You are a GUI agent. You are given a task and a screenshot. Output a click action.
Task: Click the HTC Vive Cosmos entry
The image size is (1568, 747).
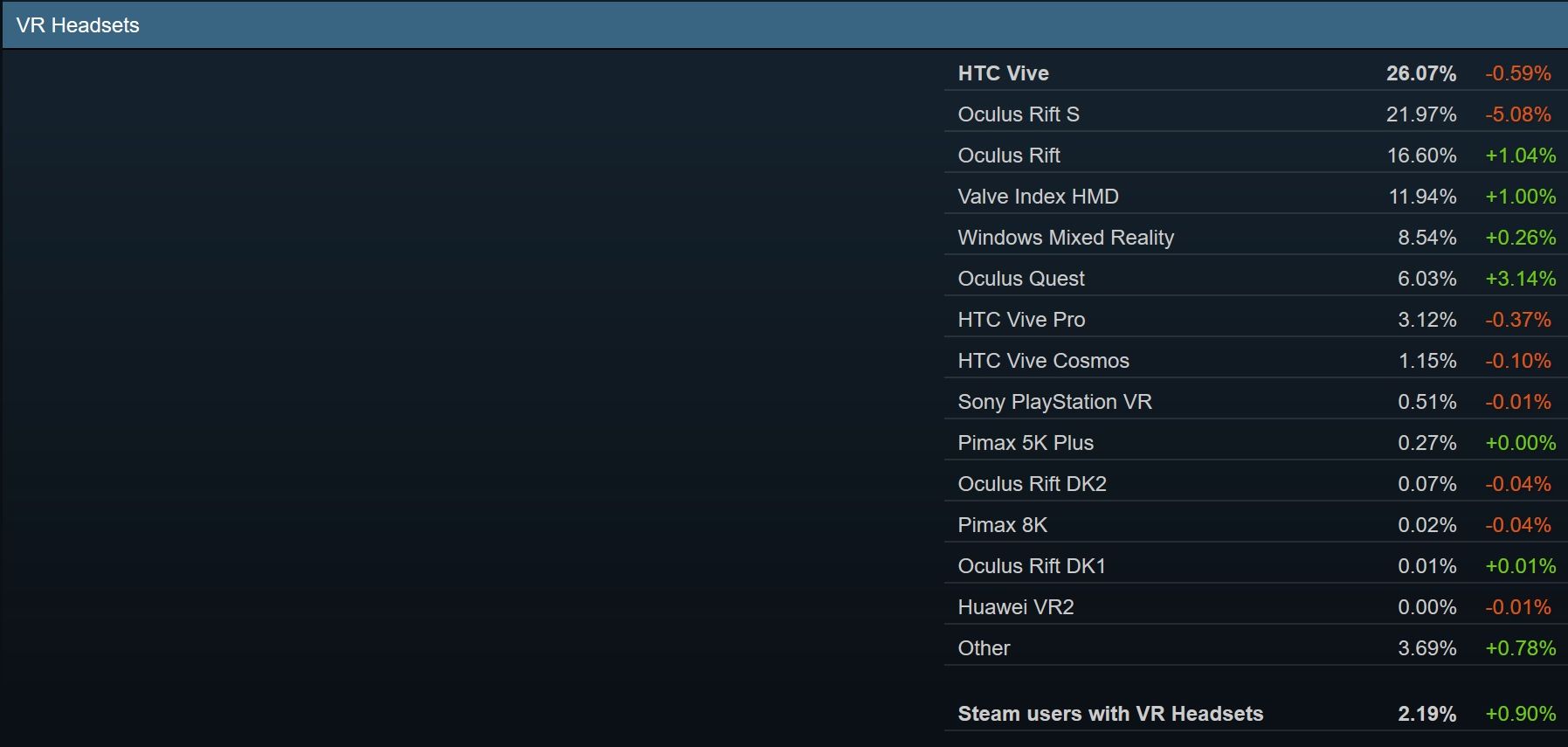point(1043,361)
